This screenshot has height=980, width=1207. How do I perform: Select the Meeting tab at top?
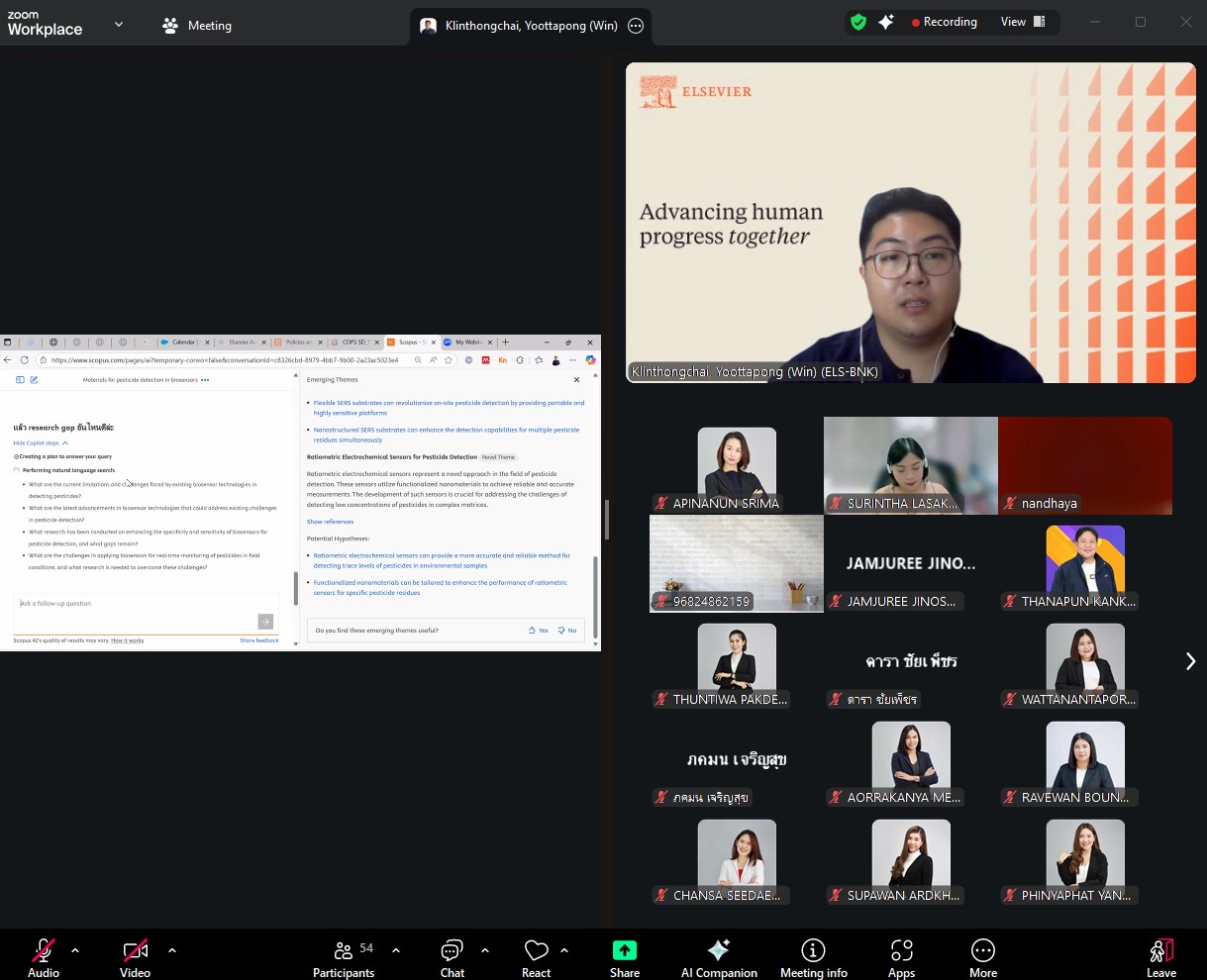coord(197,26)
